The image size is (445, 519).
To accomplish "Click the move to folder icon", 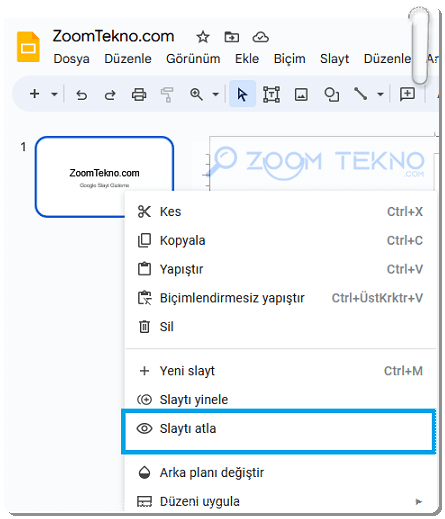I will tap(232, 37).
